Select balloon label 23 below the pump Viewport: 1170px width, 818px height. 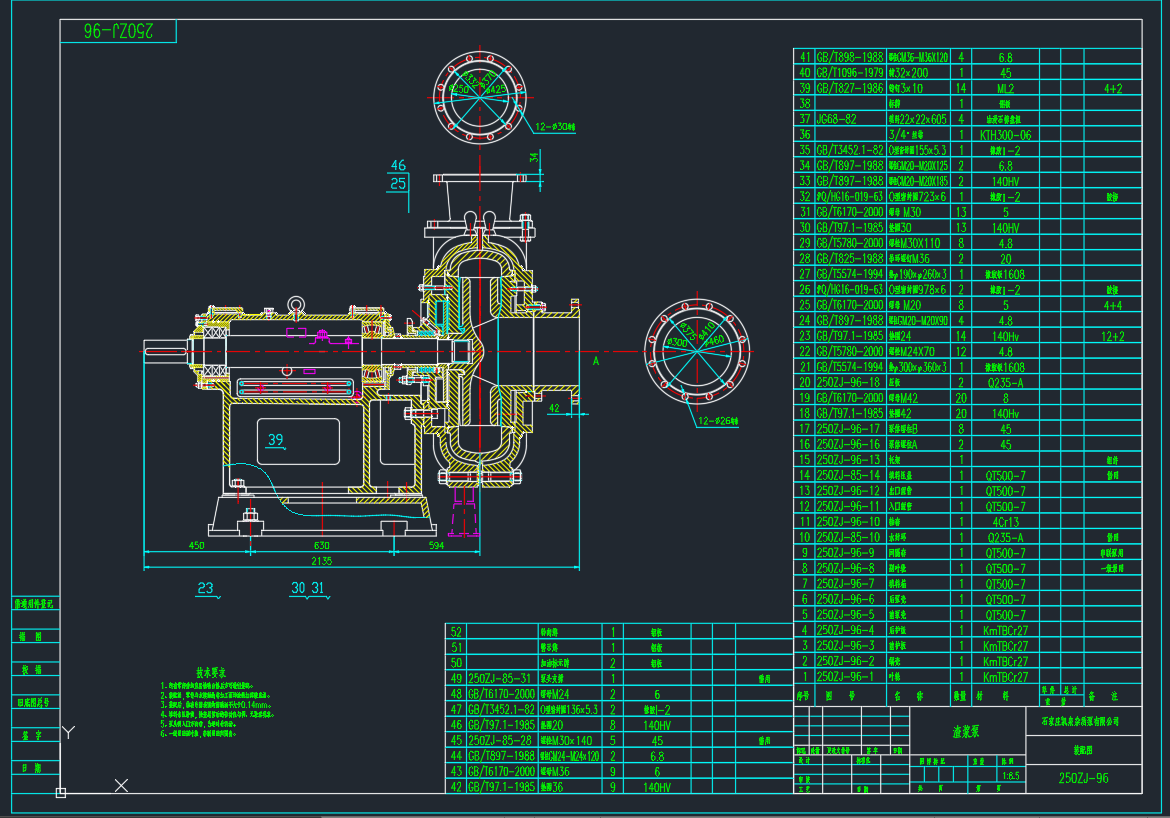tap(207, 589)
